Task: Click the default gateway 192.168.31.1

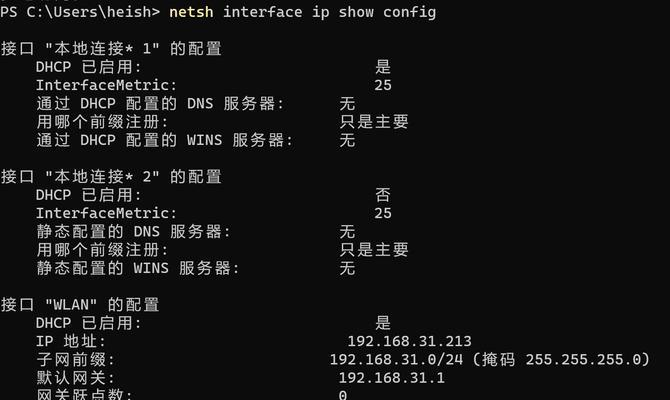Action: (391, 378)
